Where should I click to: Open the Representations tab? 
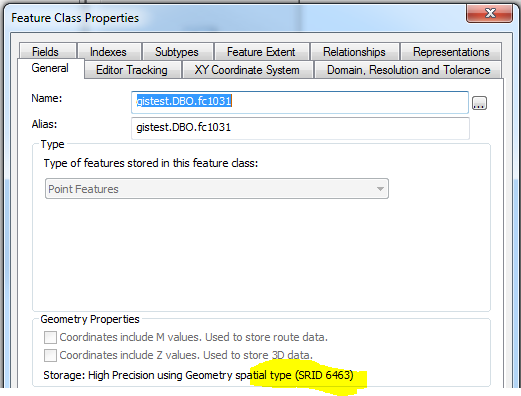click(x=451, y=52)
